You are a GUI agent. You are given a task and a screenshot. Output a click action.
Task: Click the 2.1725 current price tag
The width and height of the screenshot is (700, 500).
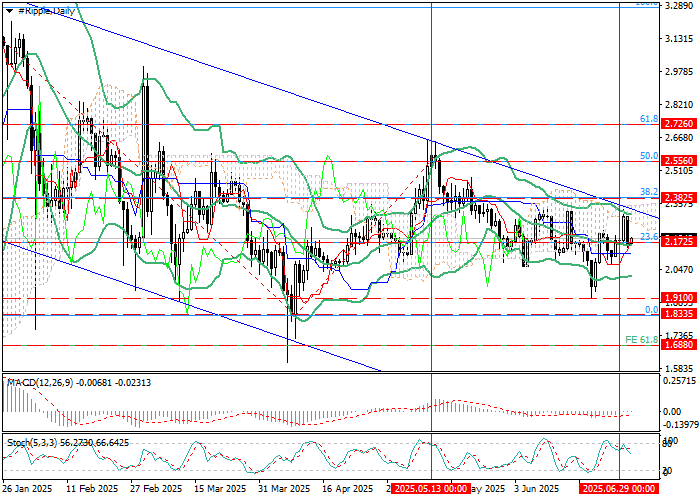(x=678, y=242)
